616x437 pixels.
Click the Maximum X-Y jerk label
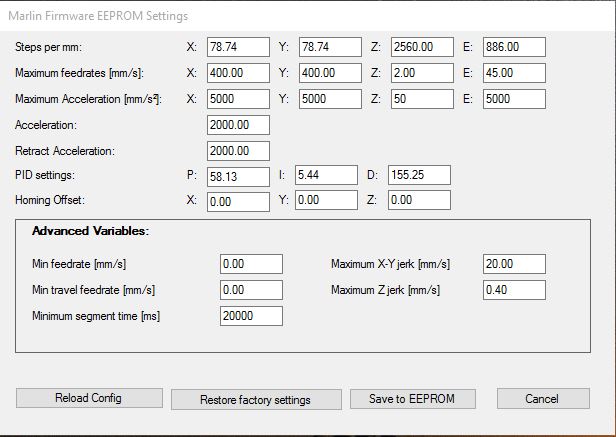pyautogui.click(x=390, y=264)
